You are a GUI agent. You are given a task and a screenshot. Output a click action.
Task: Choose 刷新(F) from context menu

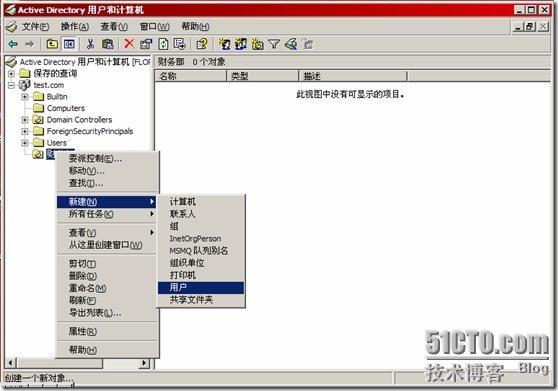[x=107, y=300]
